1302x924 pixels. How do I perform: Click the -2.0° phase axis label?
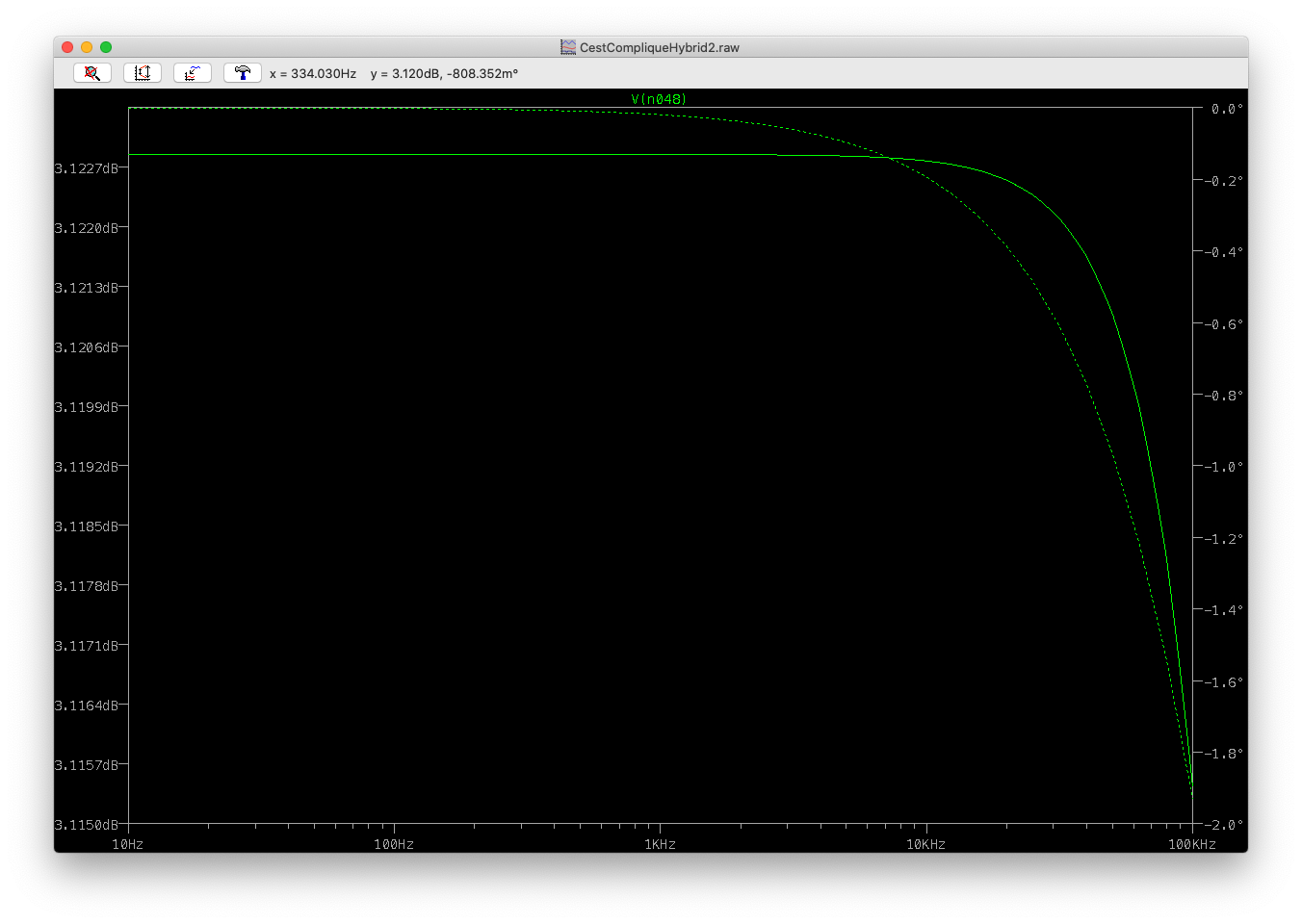1223,825
